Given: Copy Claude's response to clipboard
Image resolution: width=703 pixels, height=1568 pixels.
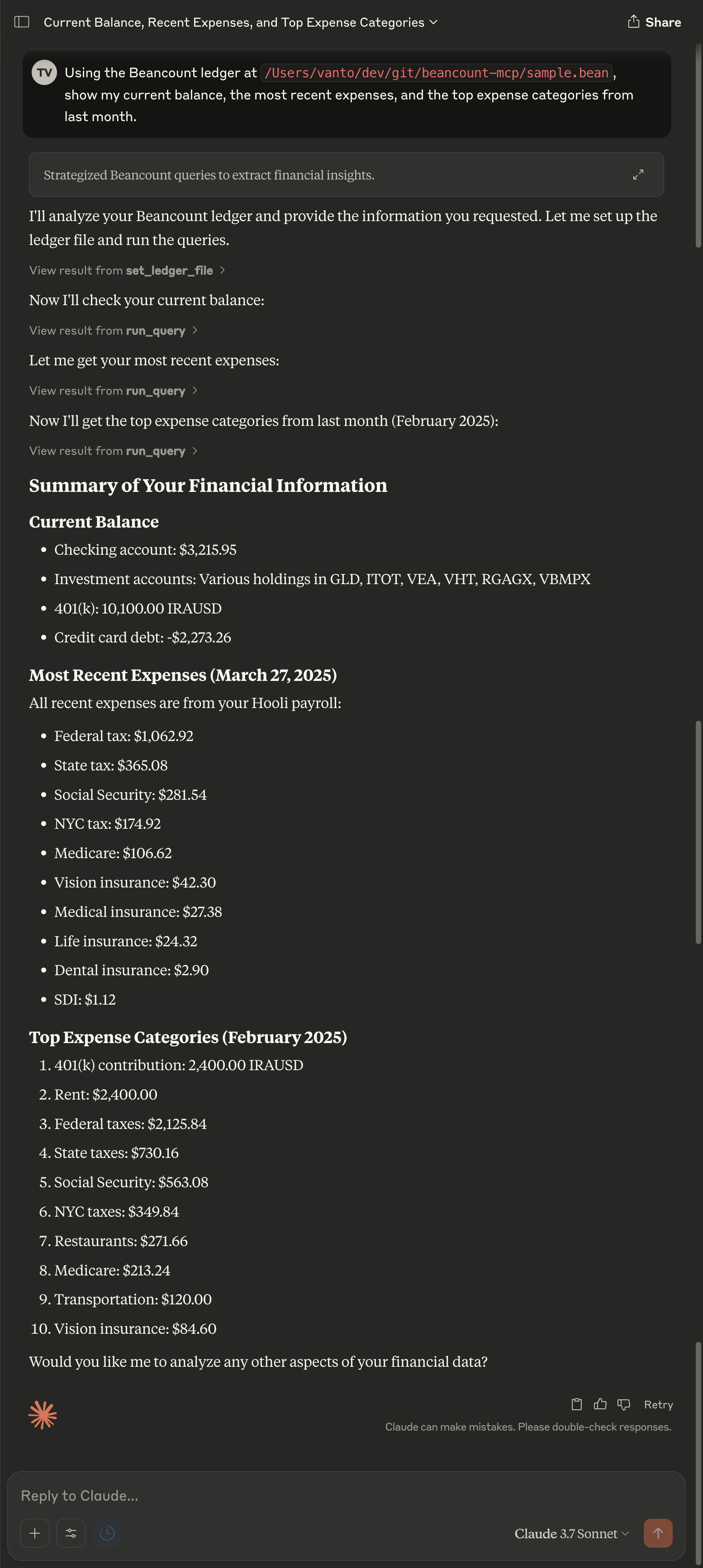Looking at the screenshot, I should click(576, 1404).
